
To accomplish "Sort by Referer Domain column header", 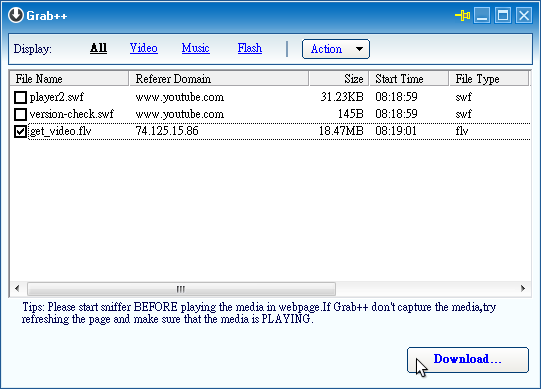I will (219, 79).
